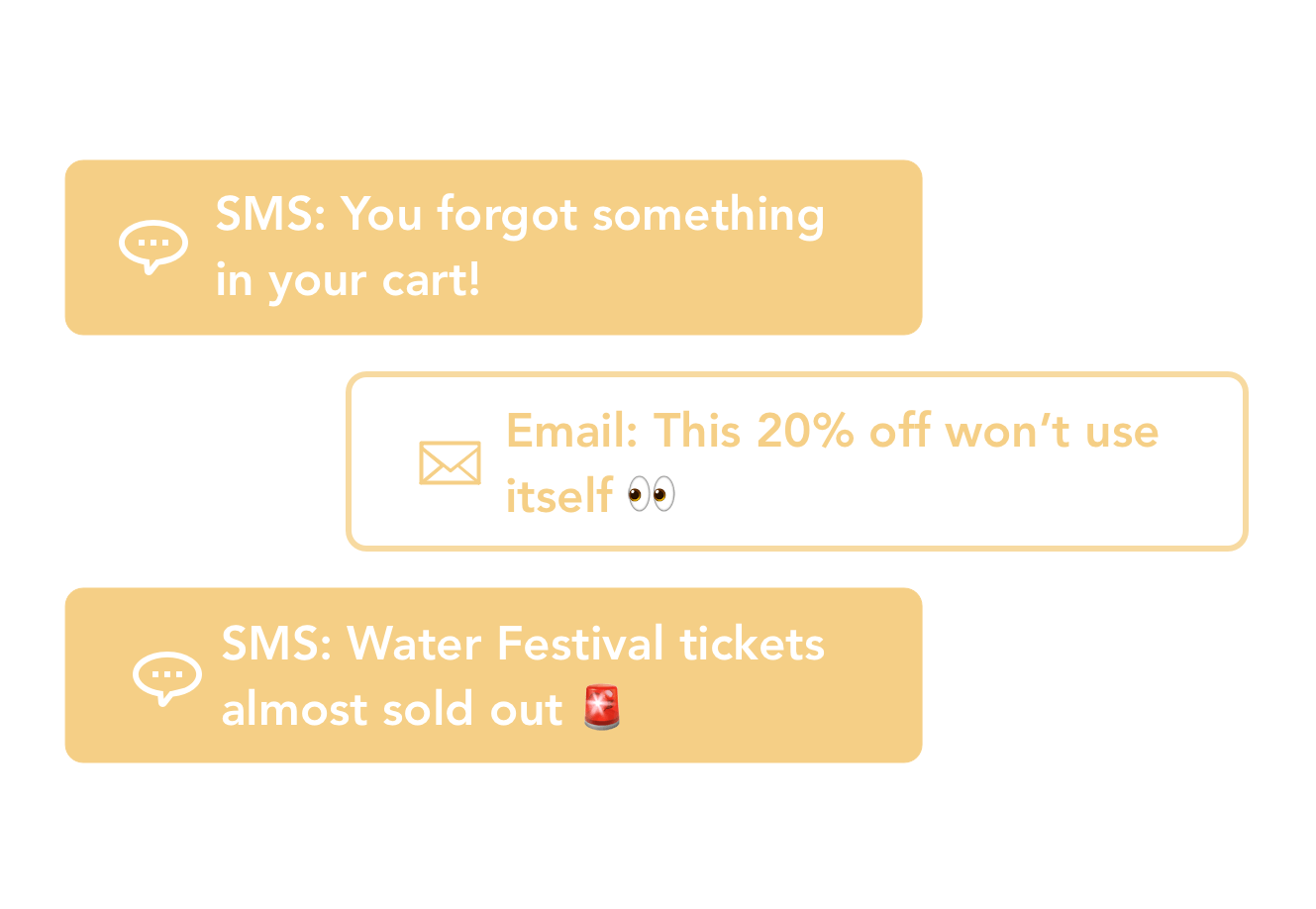Click the envelope icon in the email card

[x=450, y=463]
